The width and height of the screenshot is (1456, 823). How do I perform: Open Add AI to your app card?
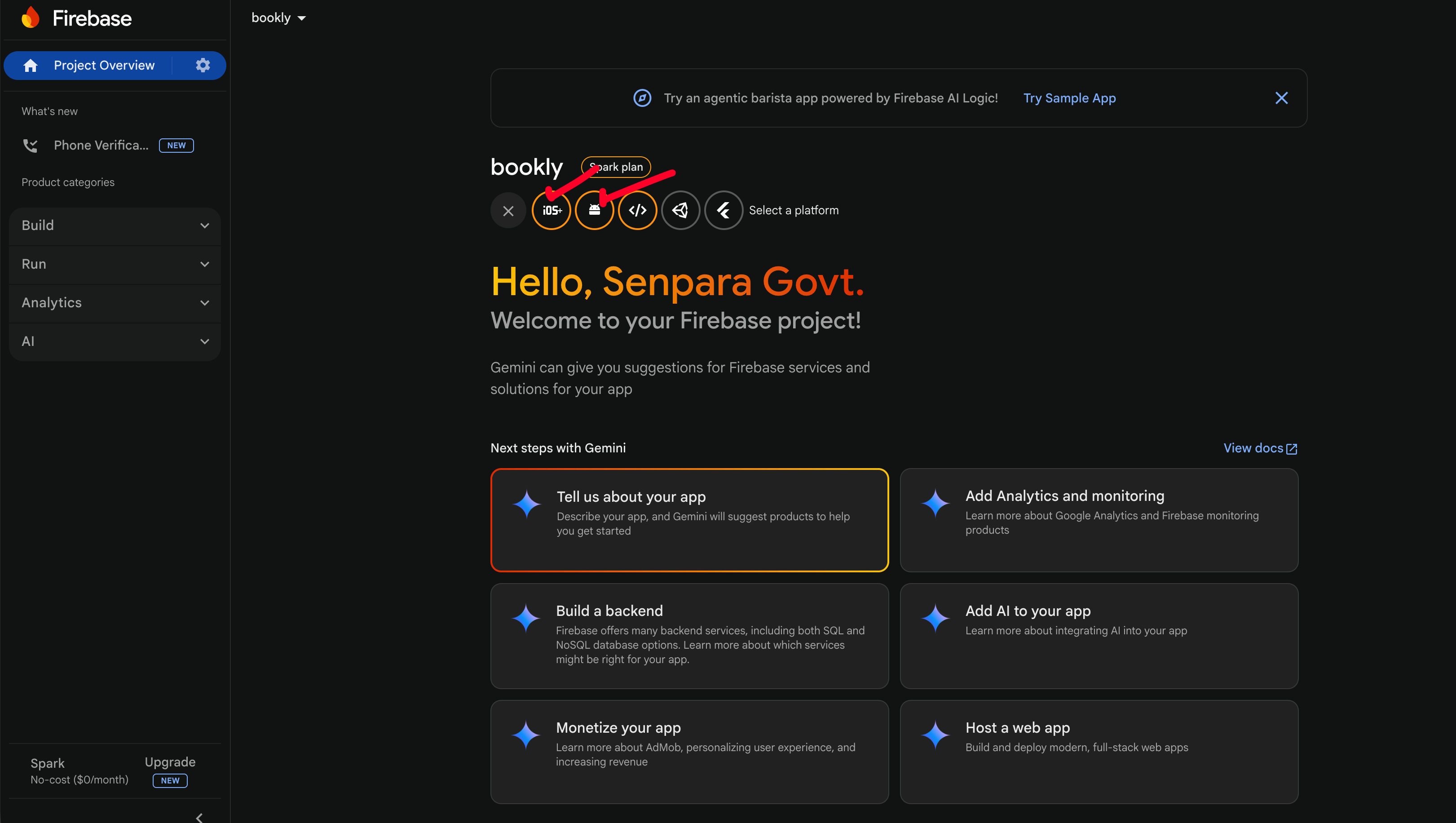click(1099, 636)
